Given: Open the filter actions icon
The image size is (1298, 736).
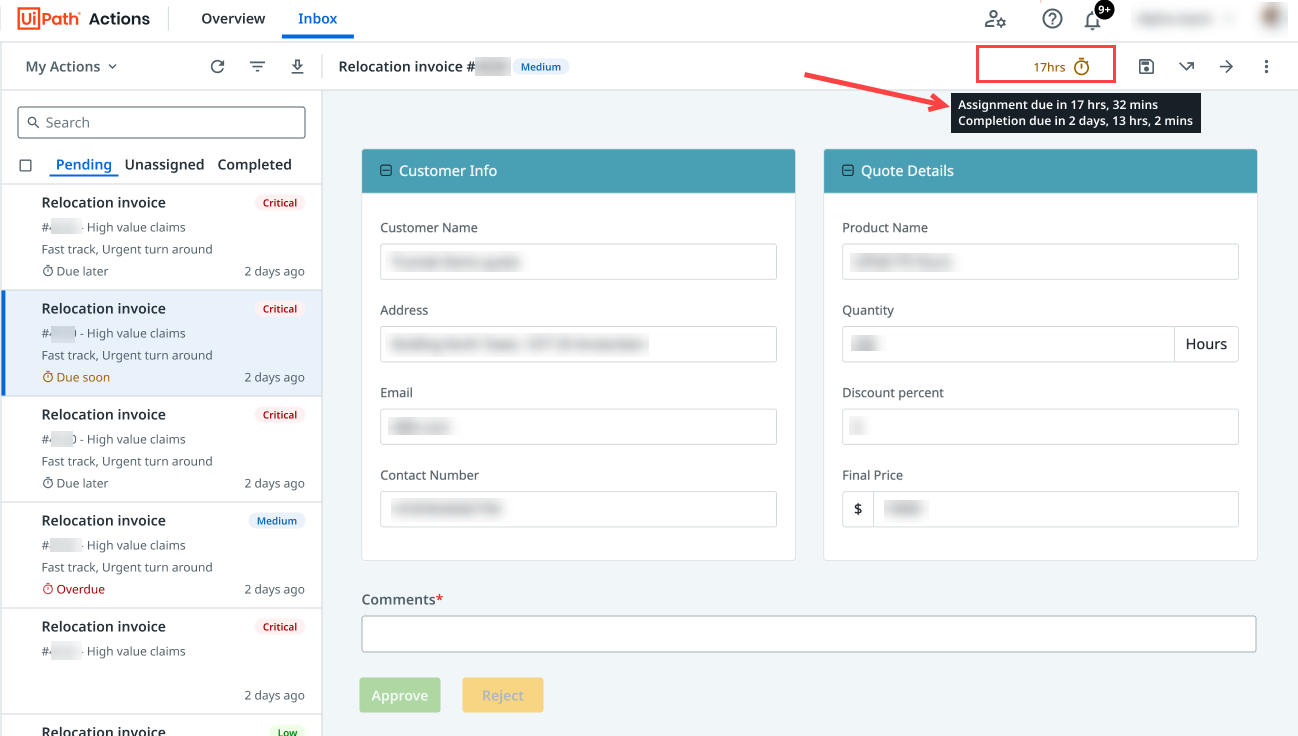Looking at the screenshot, I should [257, 67].
